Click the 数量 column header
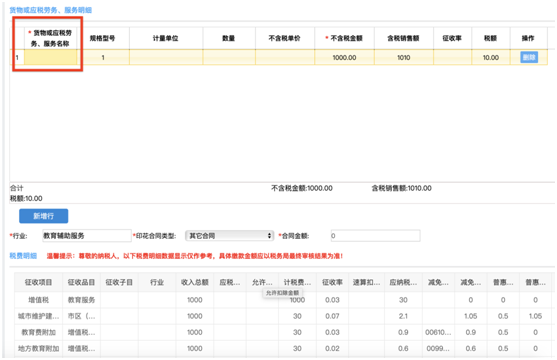The height and width of the screenshot is (360, 557). tap(229, 38)
